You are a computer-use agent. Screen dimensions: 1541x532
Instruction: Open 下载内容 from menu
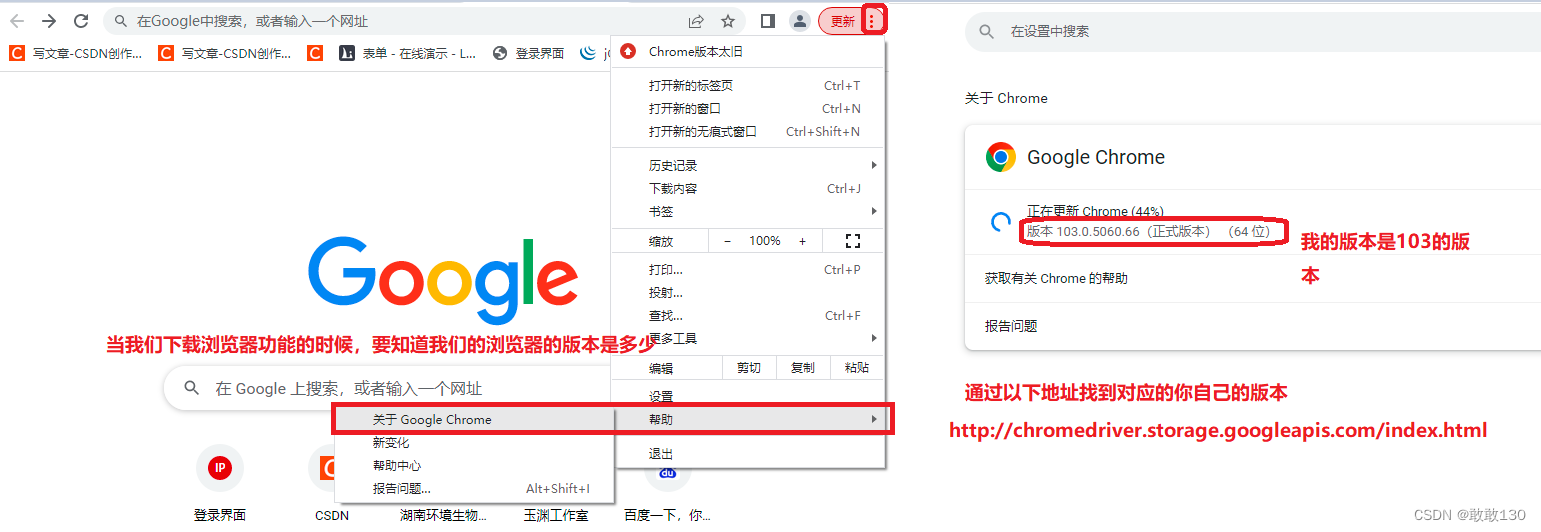coord(748,189)
